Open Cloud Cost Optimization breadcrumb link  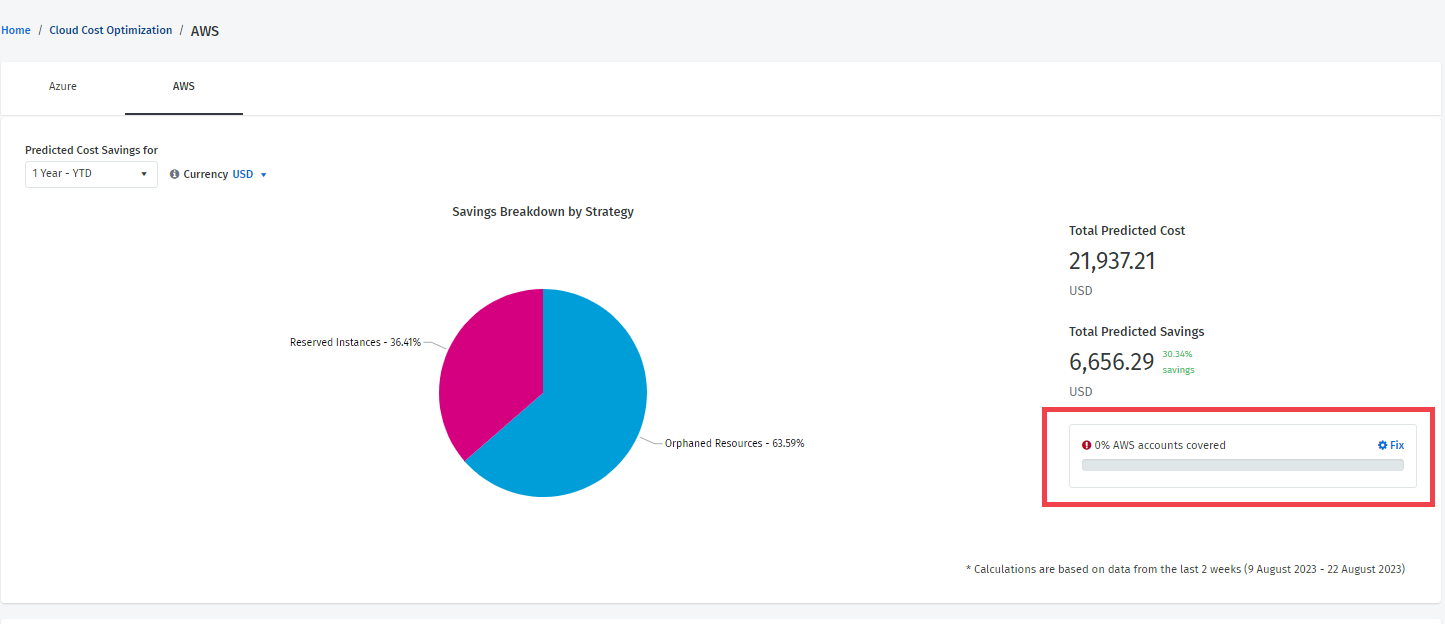coord(111,31)
